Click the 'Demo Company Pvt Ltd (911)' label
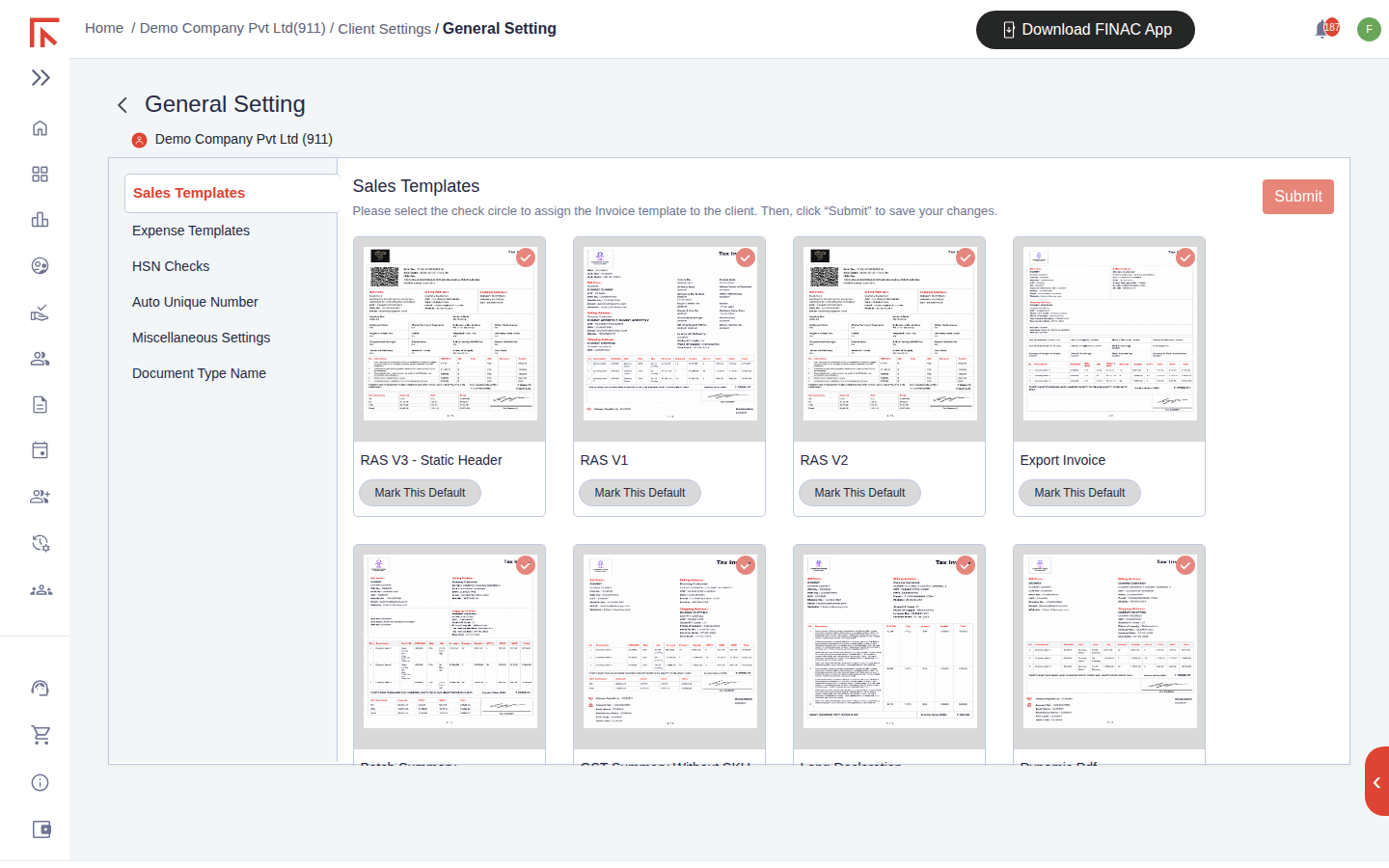Screen dimensions: 1389x868 (243, 139)
